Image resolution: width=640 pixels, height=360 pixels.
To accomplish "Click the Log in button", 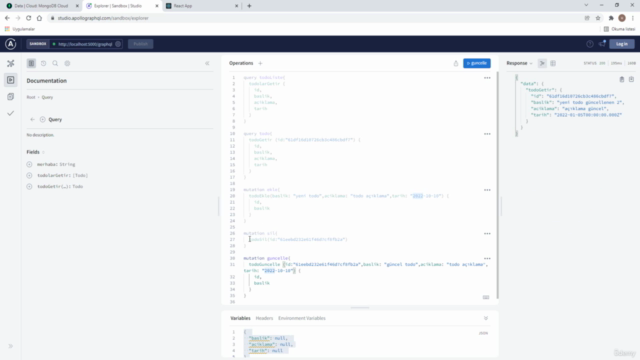I will [x=622, y=44].
